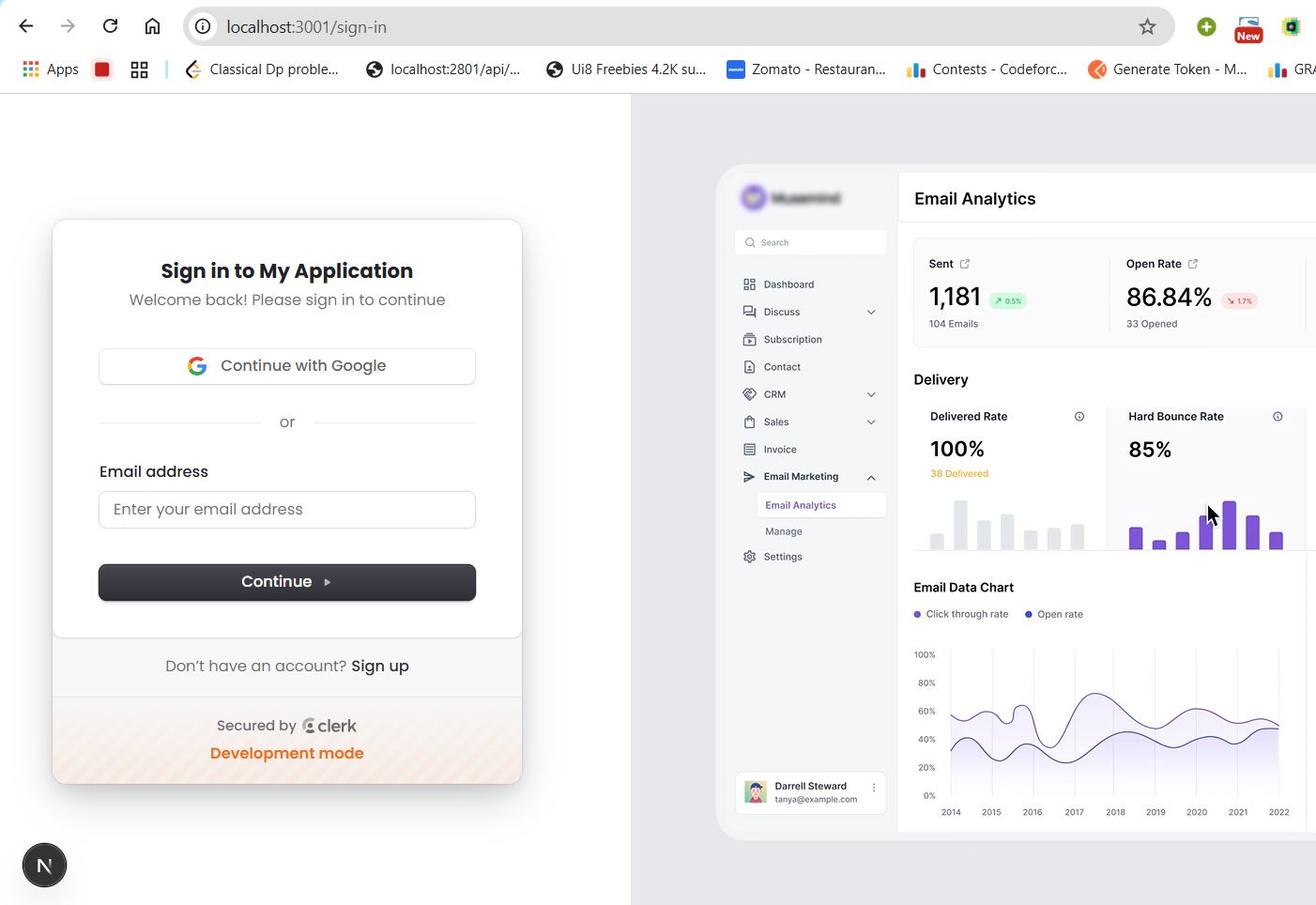1316x905 pixels.
Task: Click the external link icon next to Sent
Action: pos(965,264)
